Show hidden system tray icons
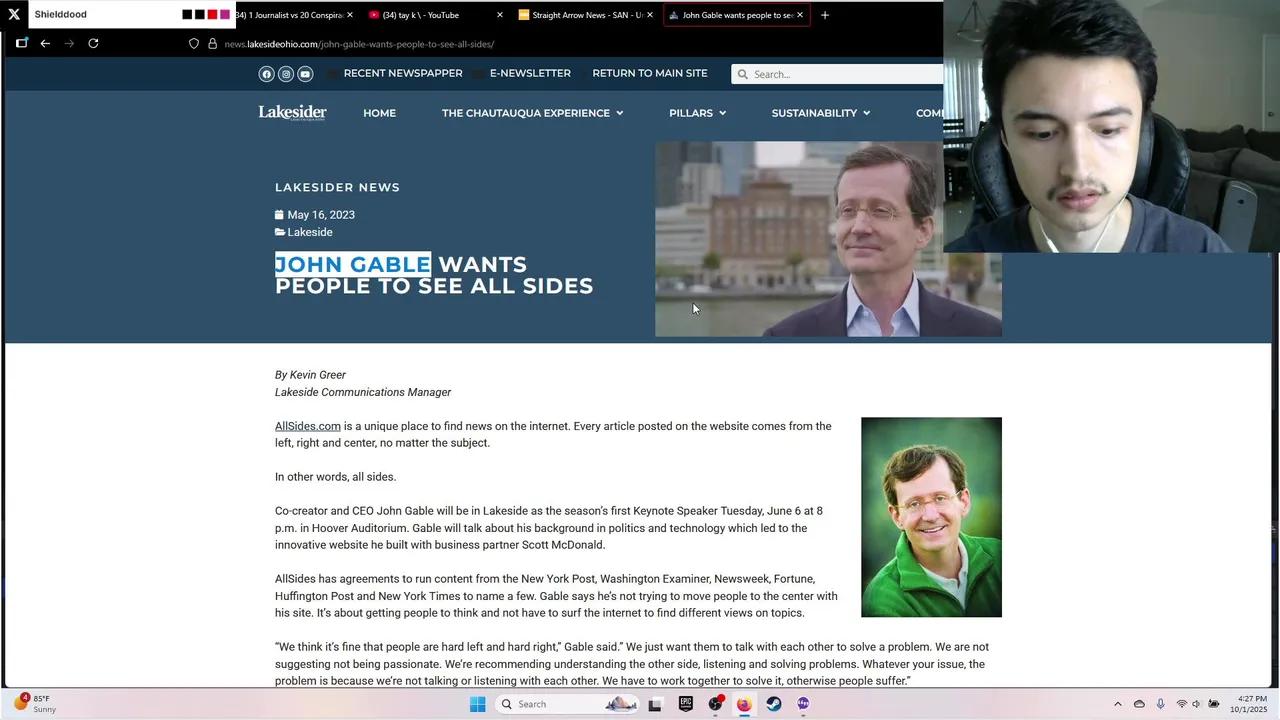The image size is (1280, 720). (1118, 704)
